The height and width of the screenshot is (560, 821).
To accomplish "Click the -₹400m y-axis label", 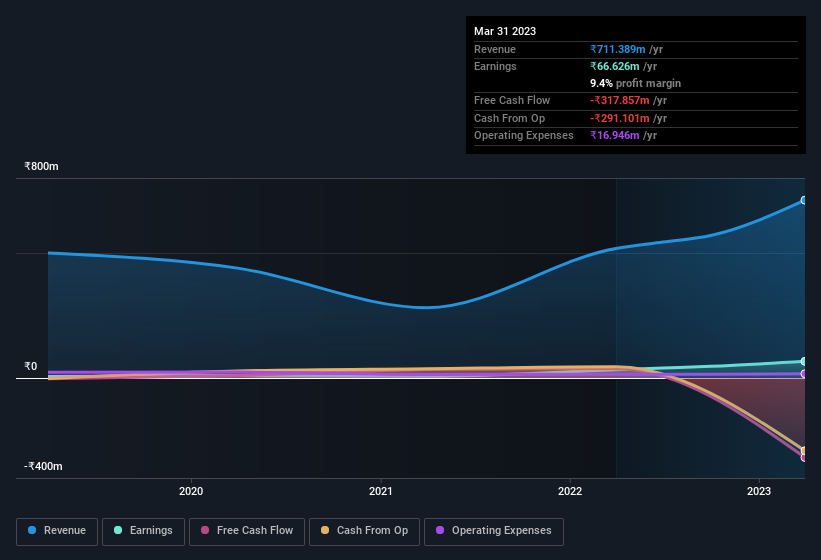I will pos(43,466).
